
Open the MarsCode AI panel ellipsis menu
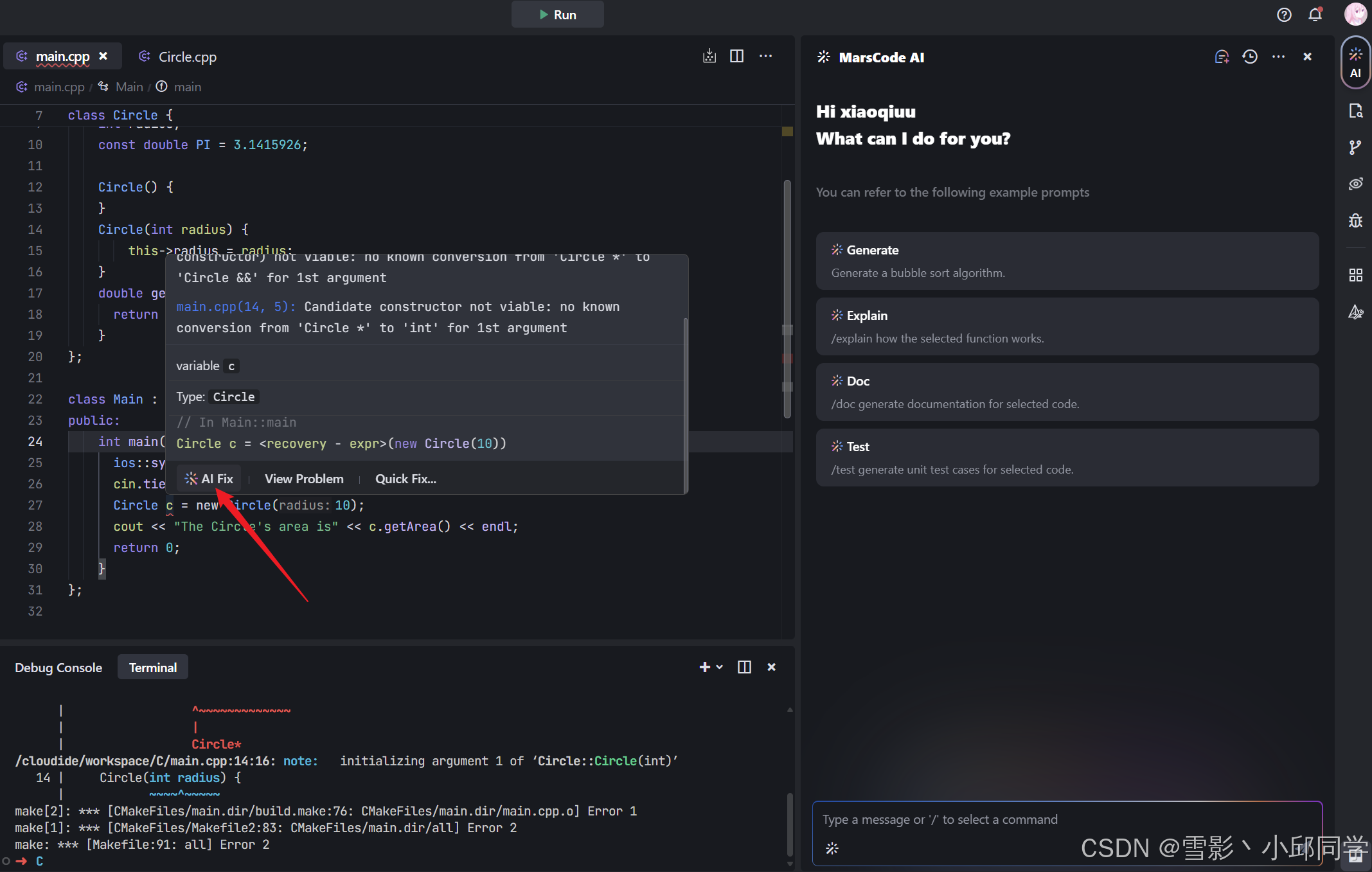click(1278, 57)
